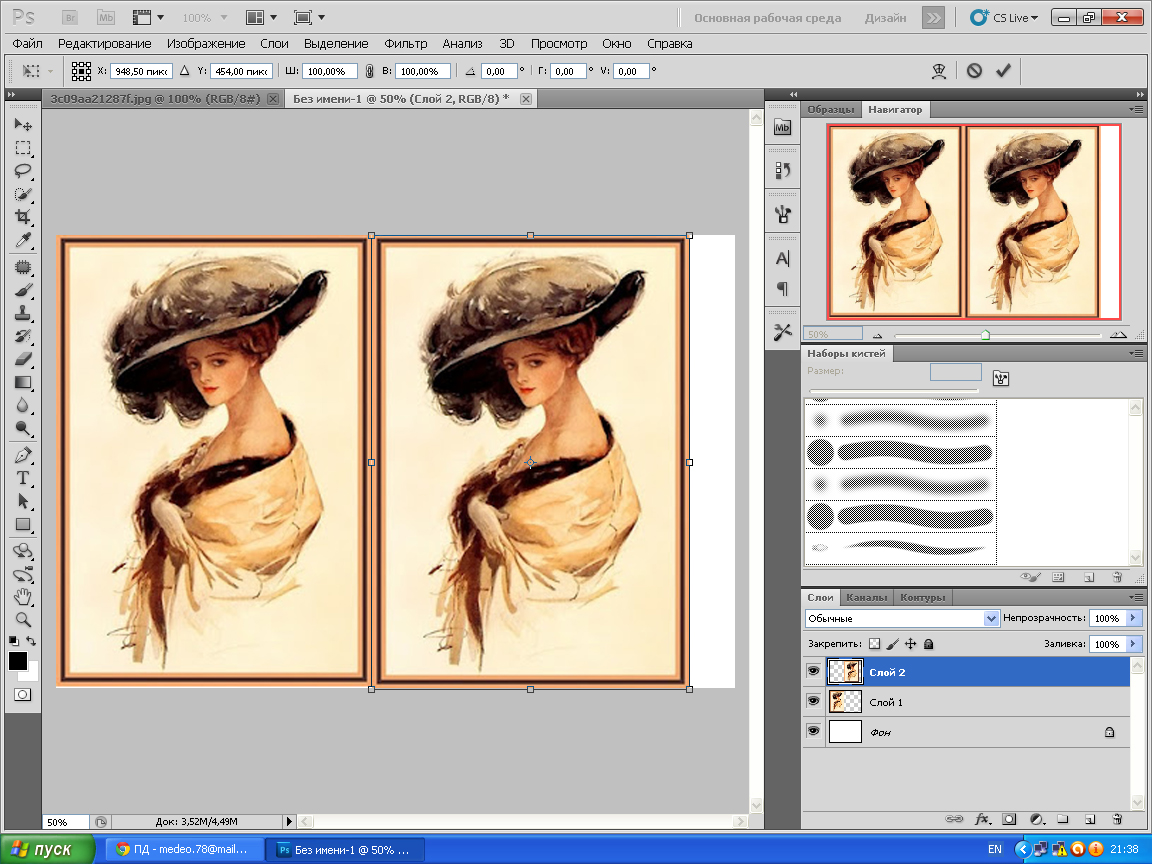Add layer style fx button
Screen dimensions: 1152x864
pyautogui.click(x=982, y=819)
